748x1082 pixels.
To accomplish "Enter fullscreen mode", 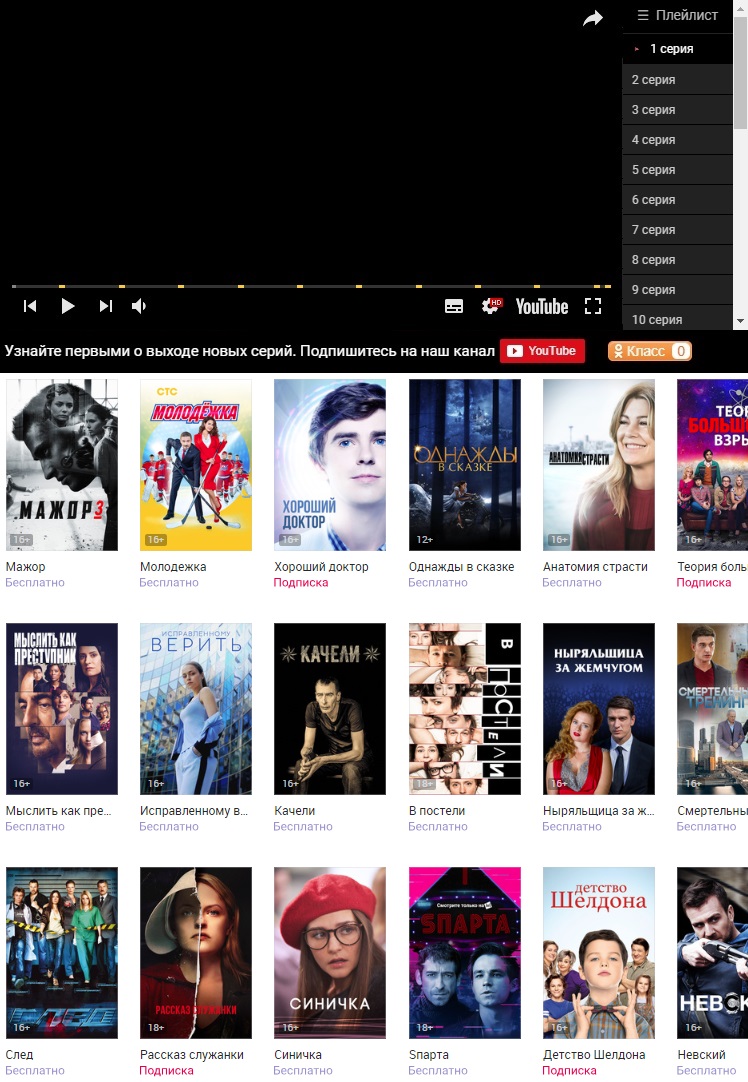I will 593,306.
